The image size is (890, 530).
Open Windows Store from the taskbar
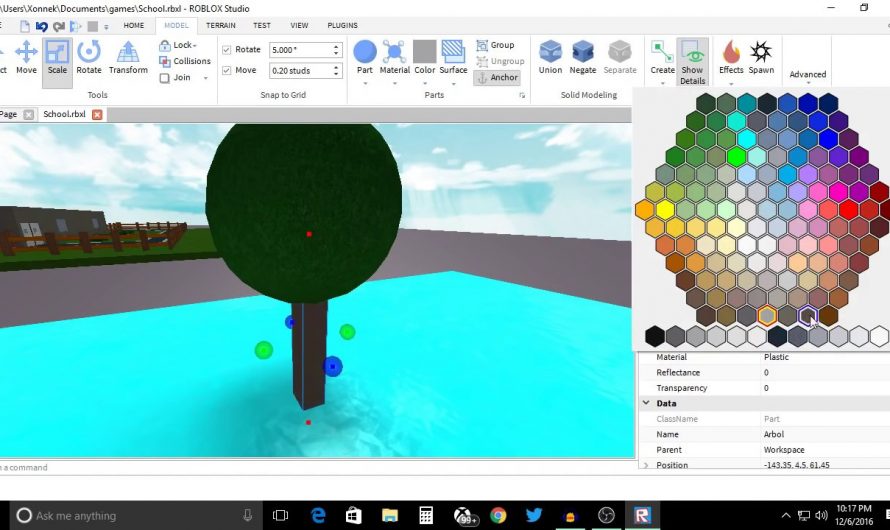354,515
